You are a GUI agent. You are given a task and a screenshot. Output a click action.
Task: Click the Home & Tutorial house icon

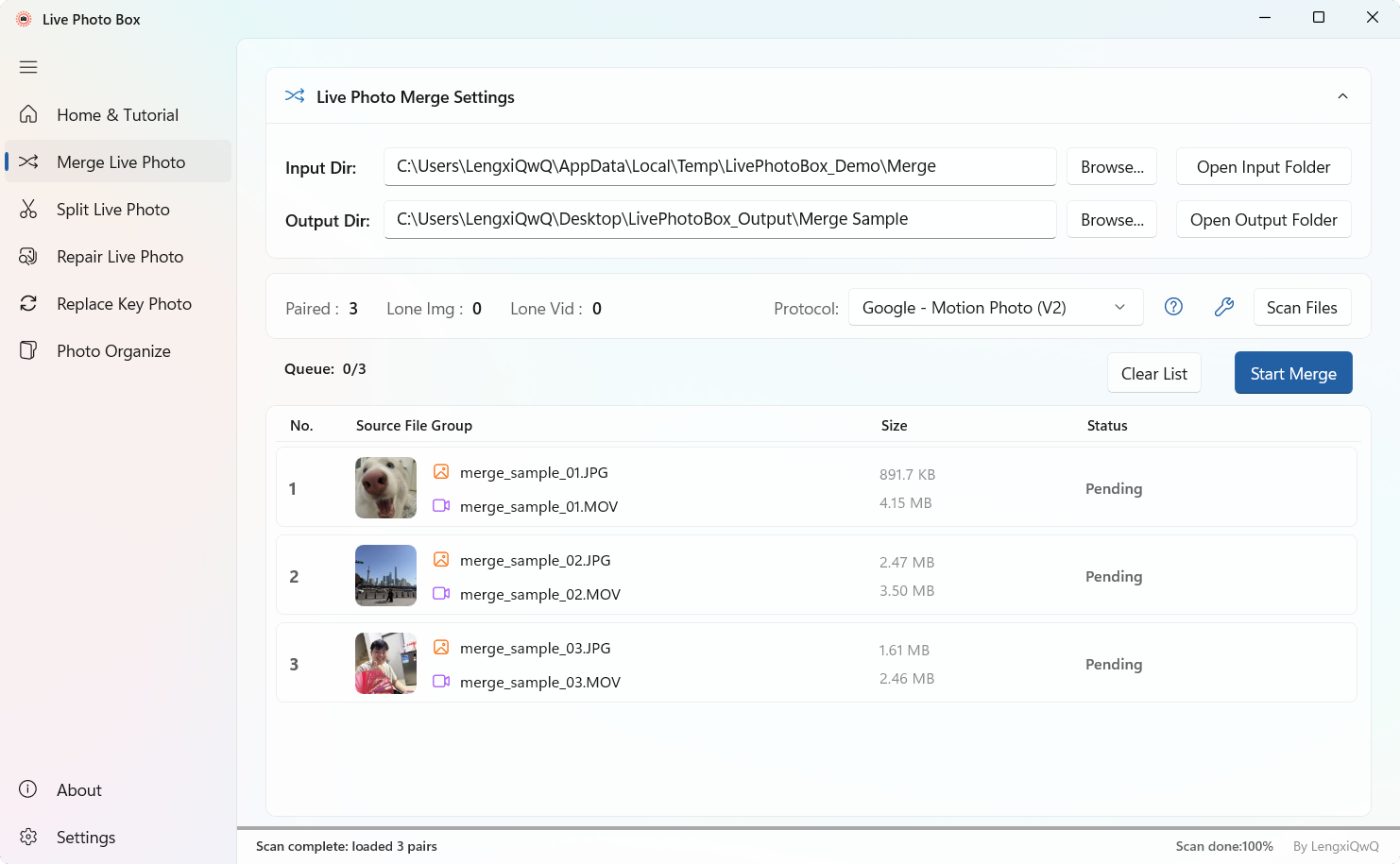coord(28,114)
